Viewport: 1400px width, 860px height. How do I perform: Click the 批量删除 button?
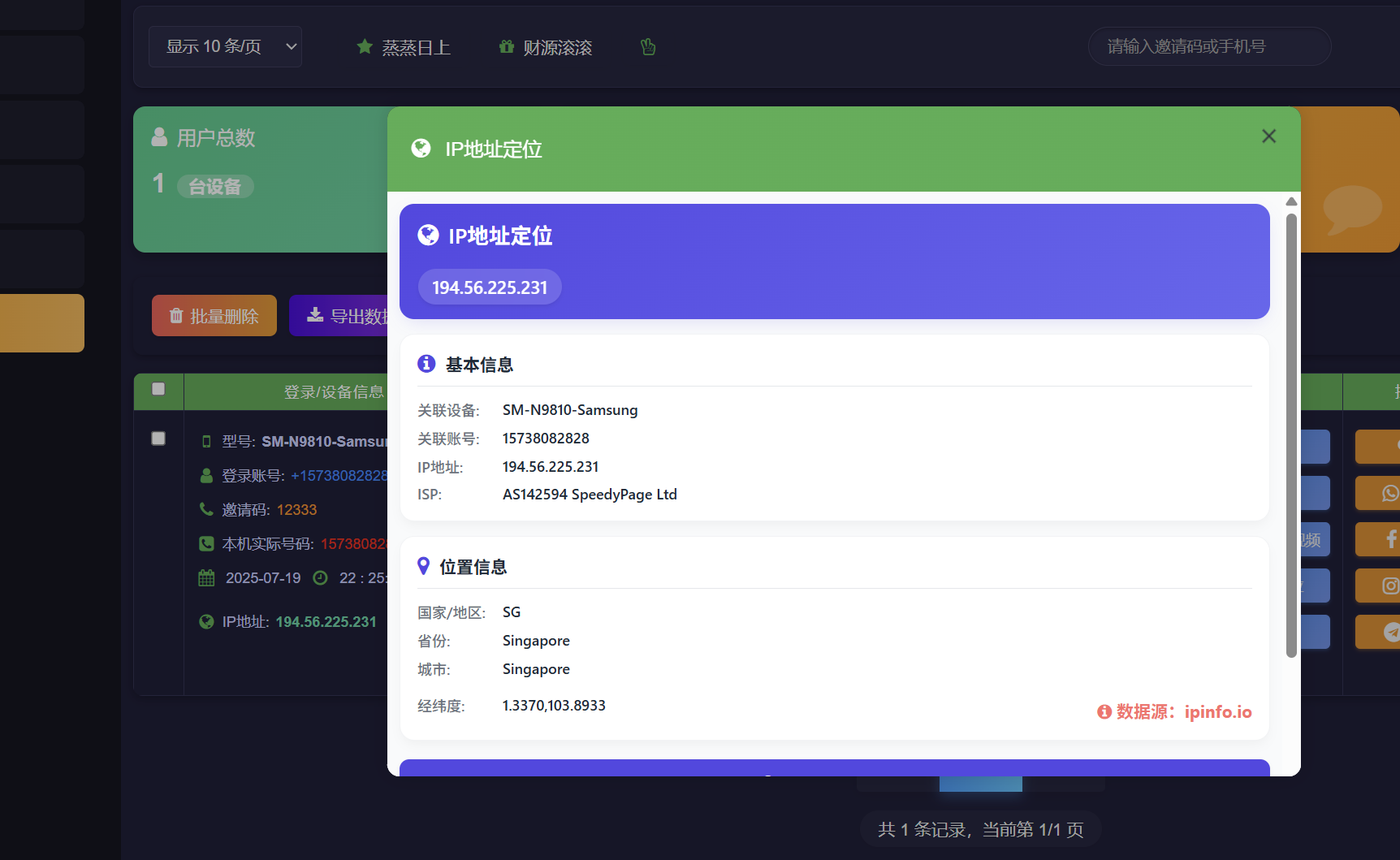(214, 316)
